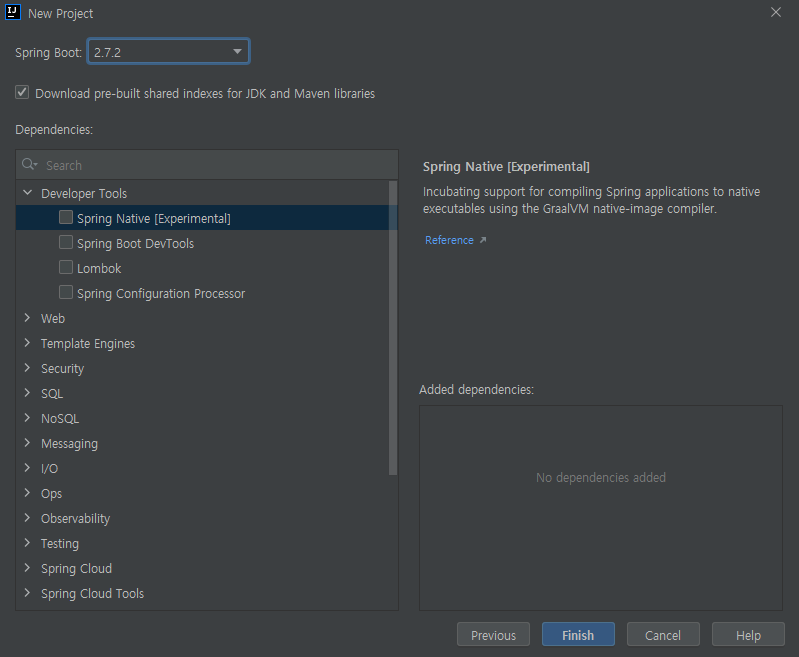Click the Finish button
Image resolution: width=799 pixels, height=657 pixels.
(x=578, y=635)
